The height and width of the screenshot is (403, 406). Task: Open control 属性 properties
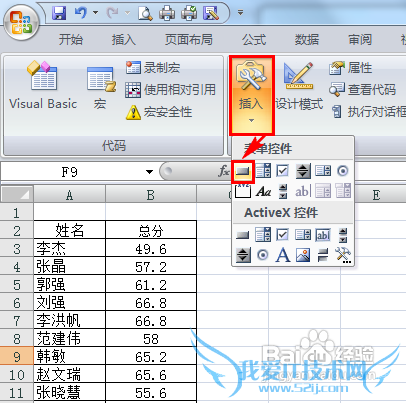tap(350, 68)
